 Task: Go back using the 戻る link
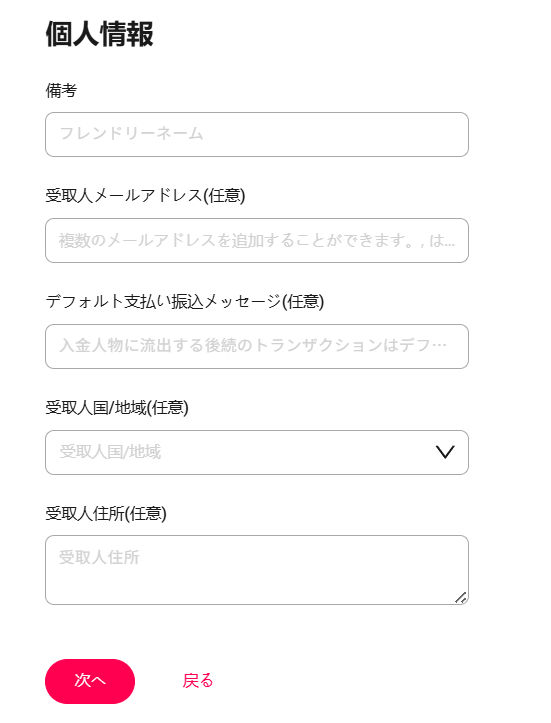click(198, 681)
